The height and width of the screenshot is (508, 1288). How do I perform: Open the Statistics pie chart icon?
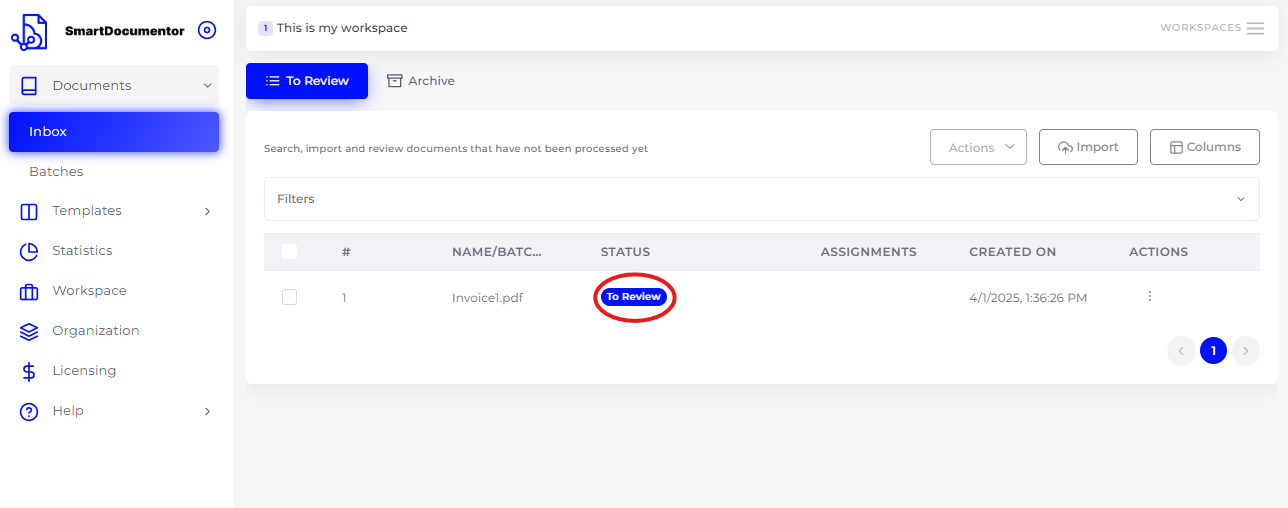pyautogui.click(x=29, y=251)
